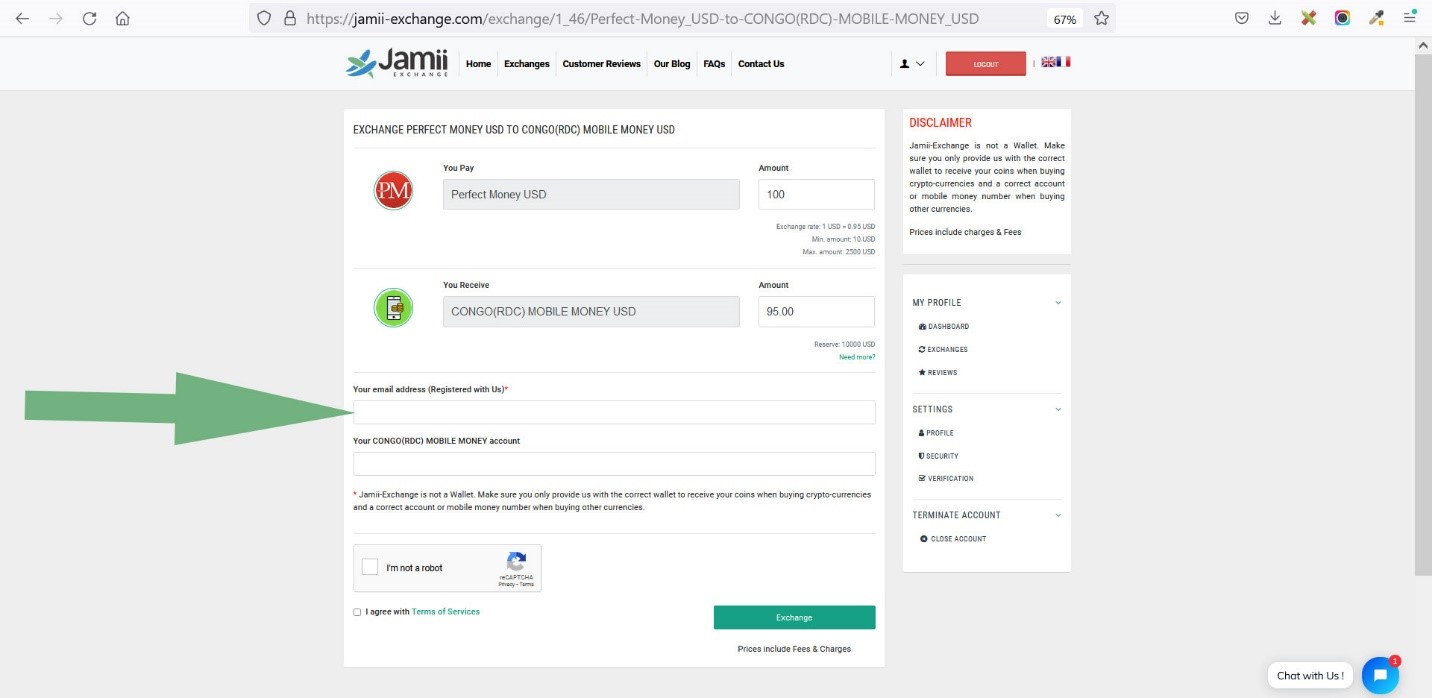Open the browser downloads panel

[1275, 18]
